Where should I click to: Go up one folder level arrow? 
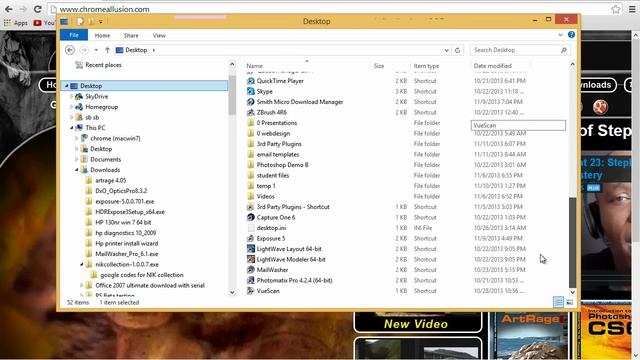point(107,50)
